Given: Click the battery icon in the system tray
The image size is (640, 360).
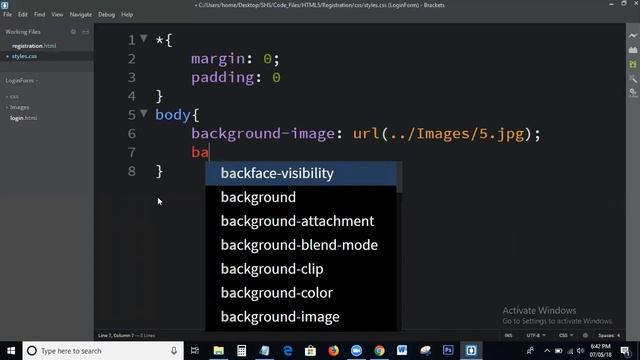Looking at the screenshot, I should 558,351.
